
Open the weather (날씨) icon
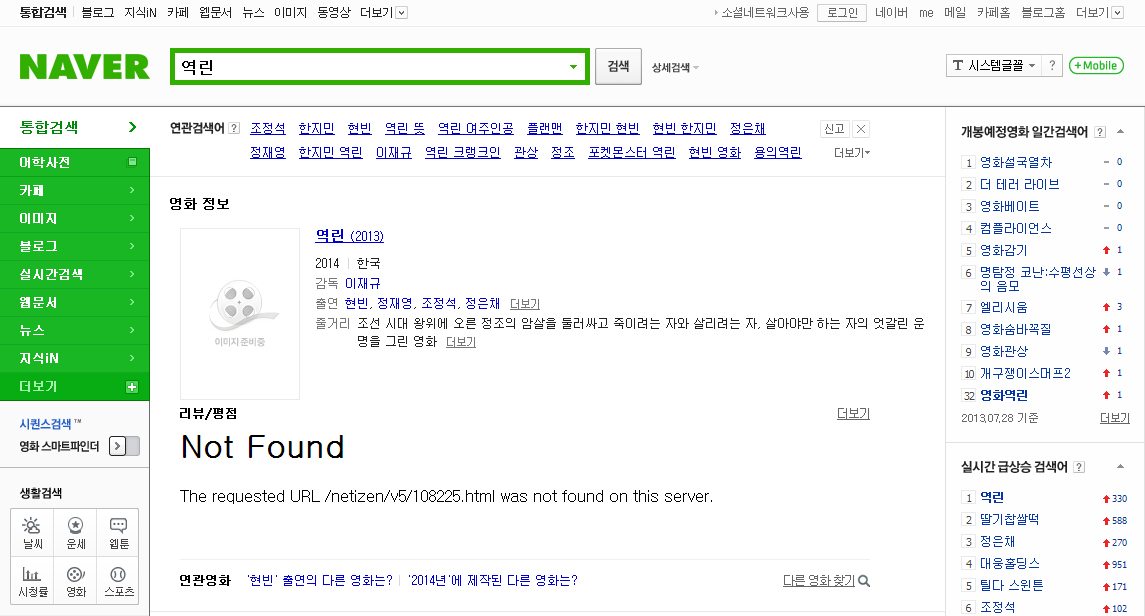32,532
